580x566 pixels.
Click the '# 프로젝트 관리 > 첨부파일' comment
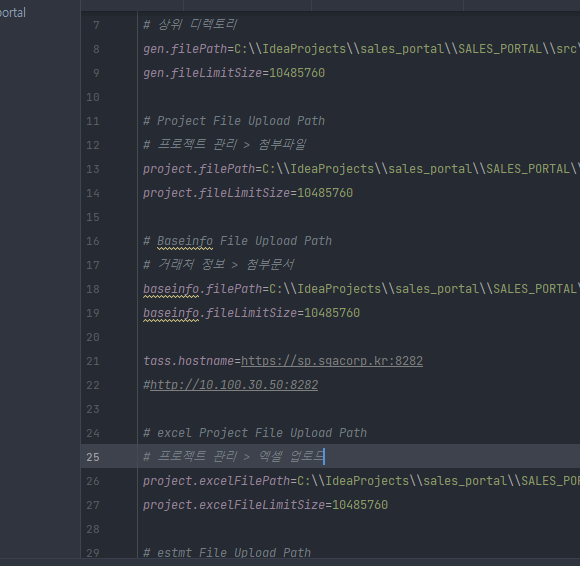click(x=225, y=145)
